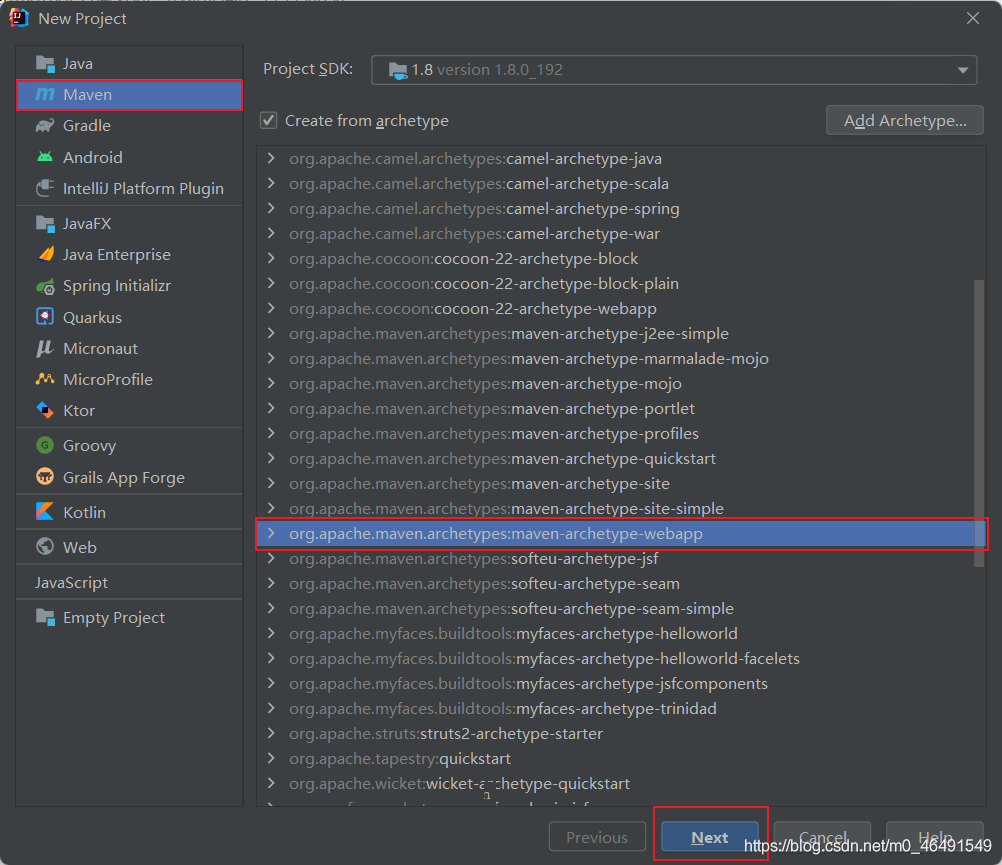
Task: Click the Micronaut mu icon
Action: [x=45, y=348]
